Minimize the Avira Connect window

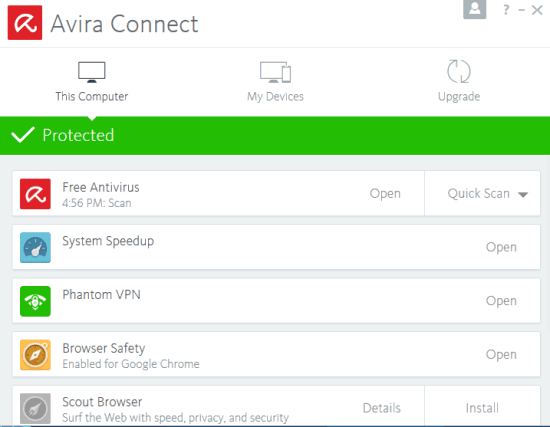(x=522, y=10)
